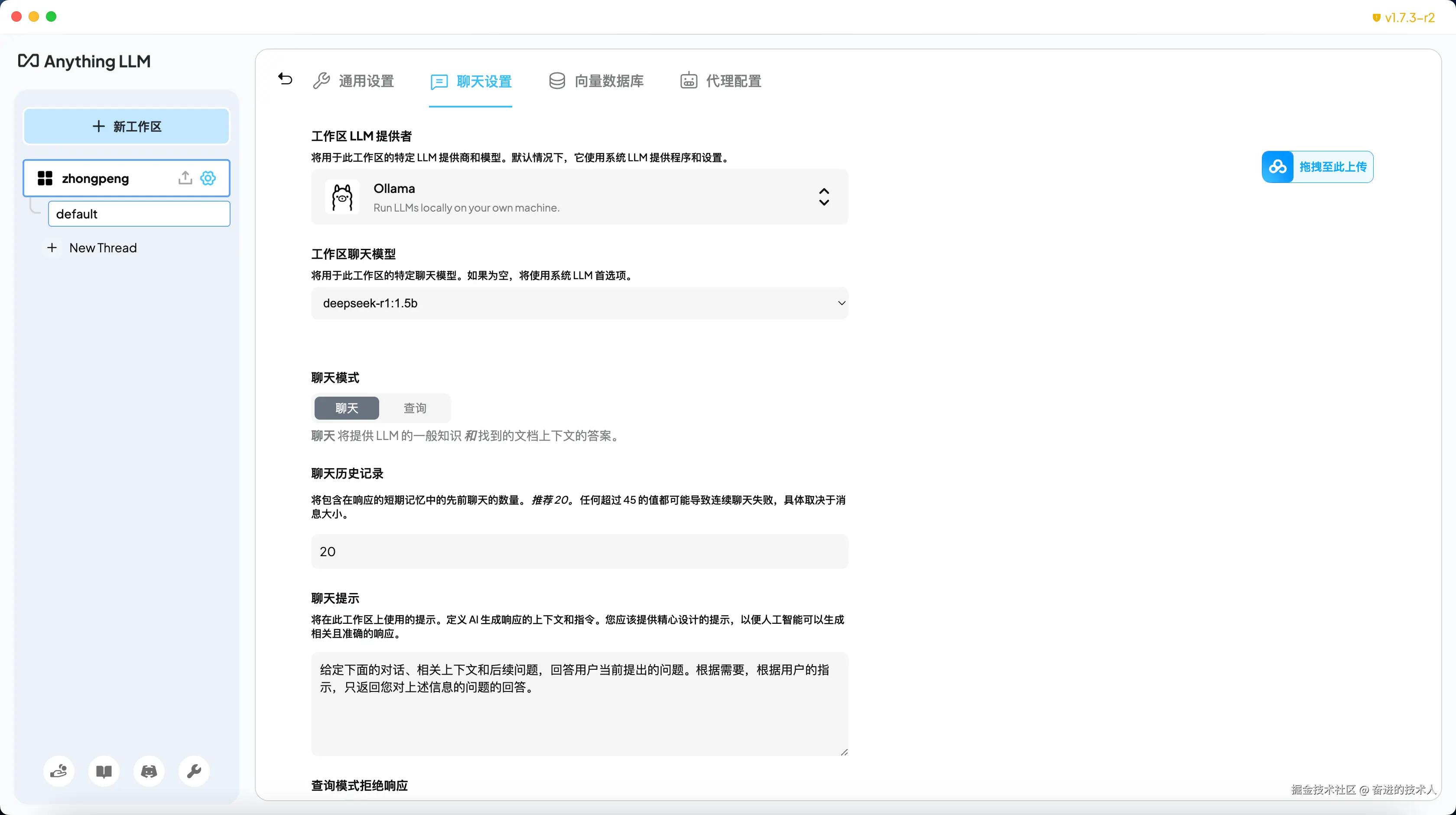Image resolution: width=1456 pixels, height=815 pixels.
Task: Click the hand-heart support icon
Action: pos(59,772)
